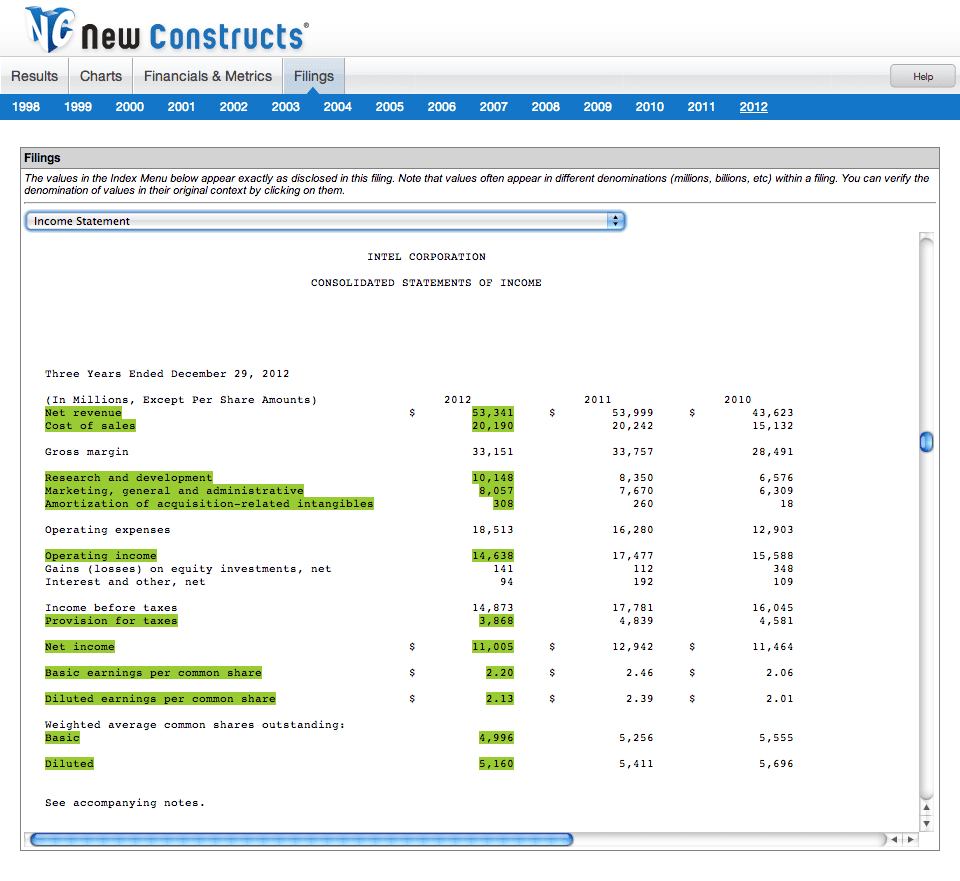This screenshot has width=960, height=881.
Task: Select filing year 2009
Action: click(x=598, y=107)
